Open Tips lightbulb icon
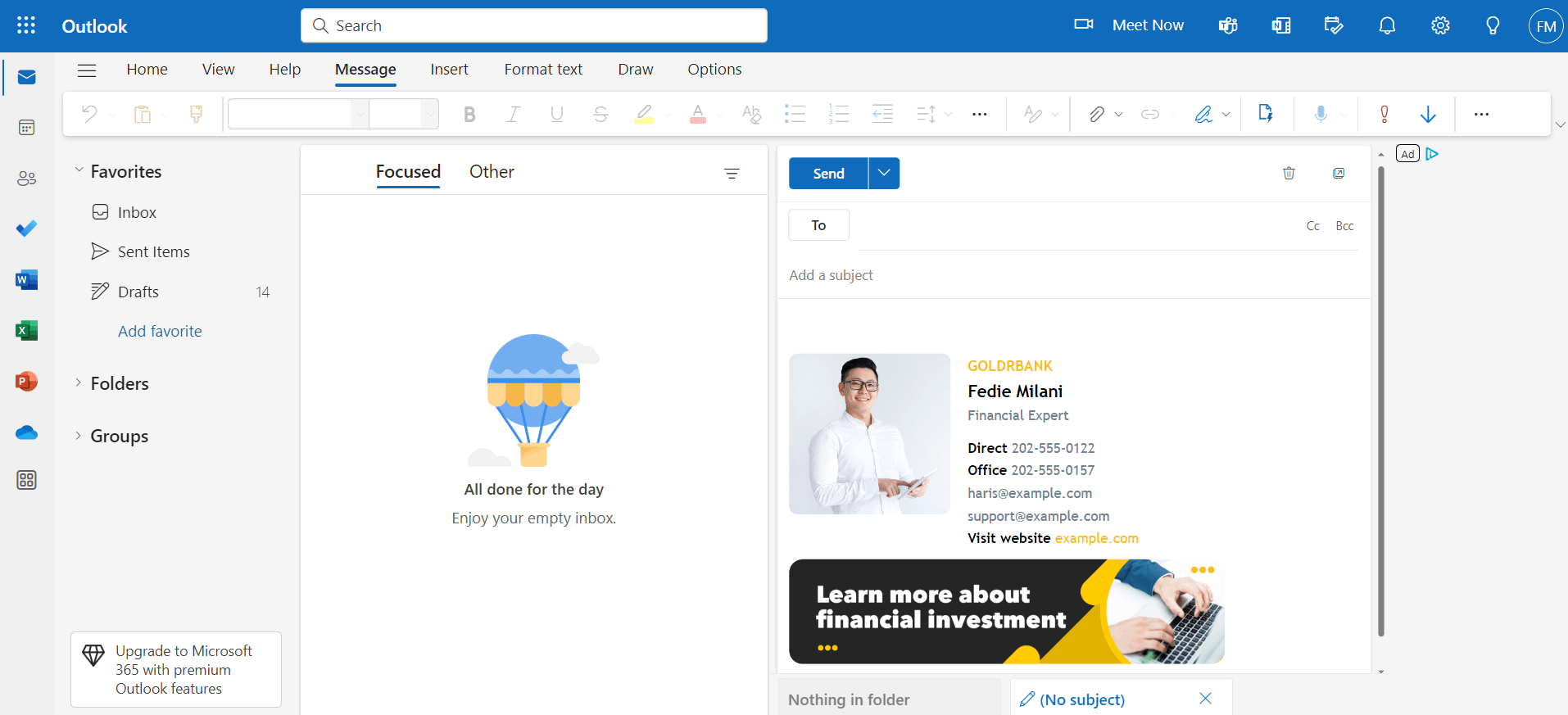This screenshot has width=1568, height=715. click(x=1493, y=25)
